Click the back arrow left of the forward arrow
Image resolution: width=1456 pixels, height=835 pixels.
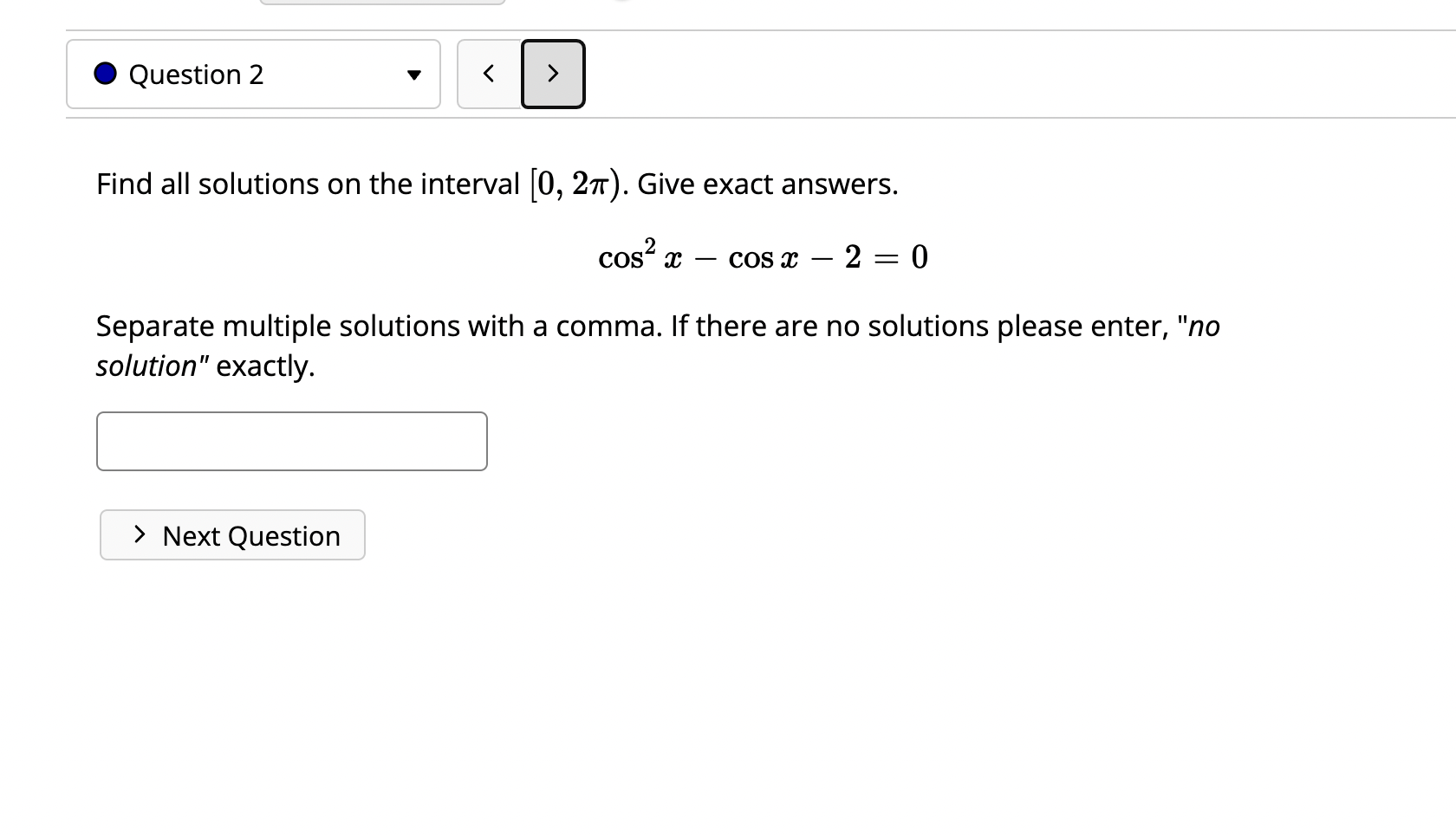(x=488, y=74)
